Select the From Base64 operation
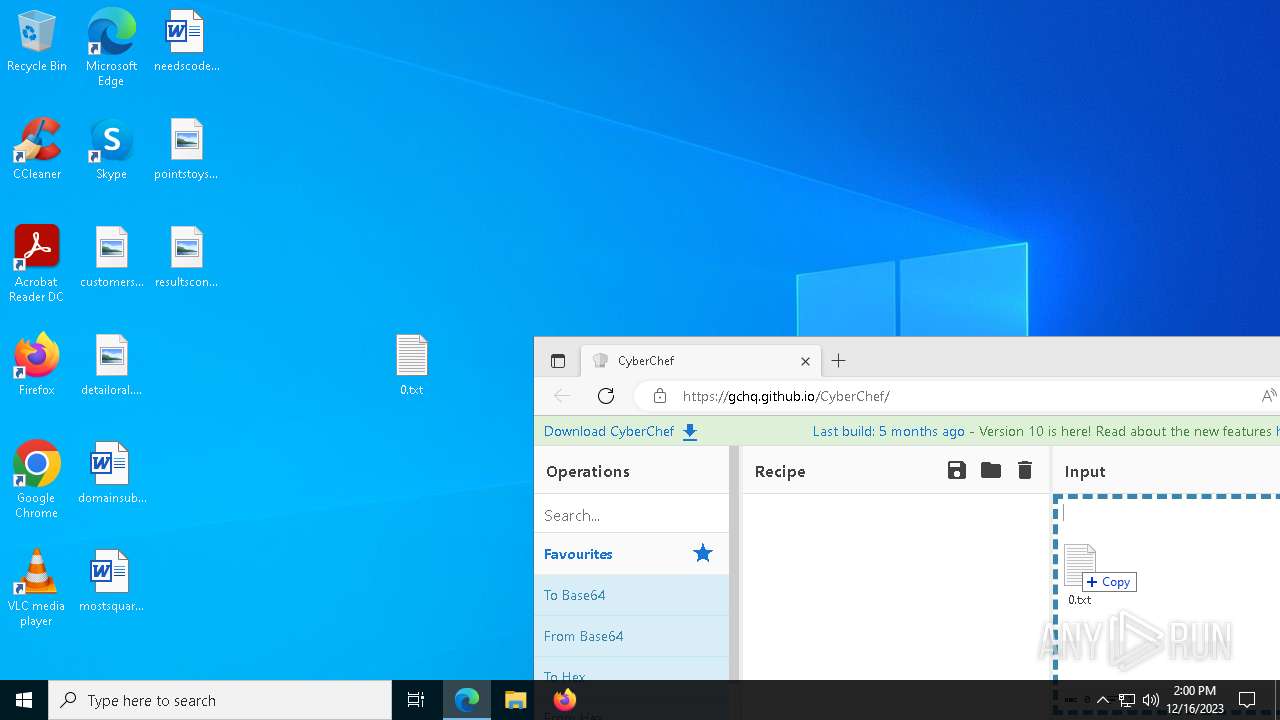This screenshot has width=1280, height=720. 632,636
